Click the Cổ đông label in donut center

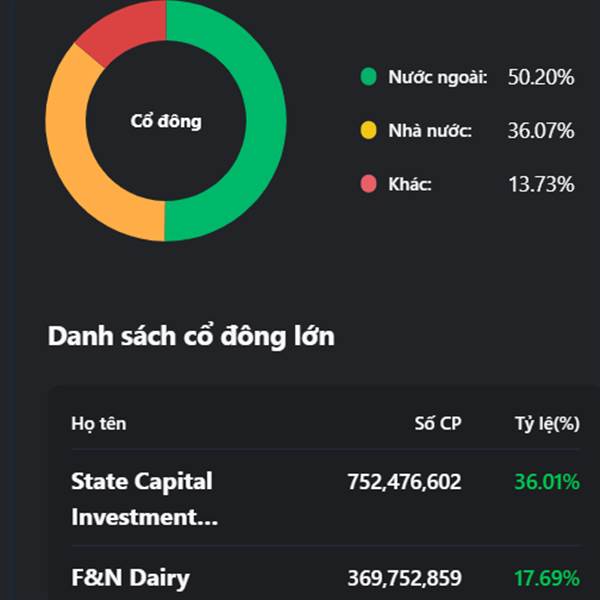coord(166,122)
